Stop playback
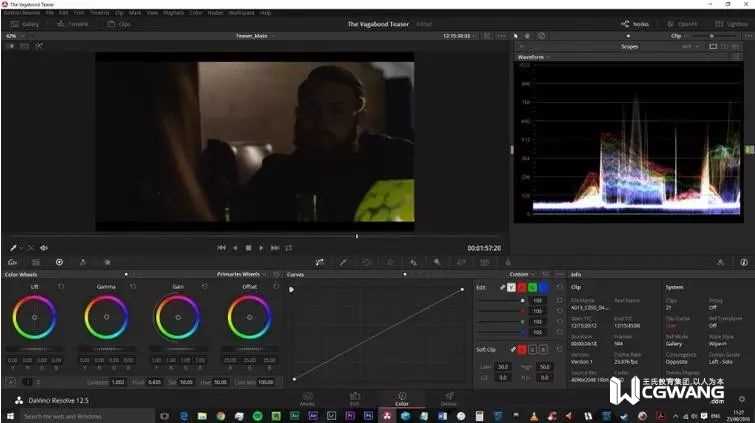755x423 pixels. [x=248, y=248]
